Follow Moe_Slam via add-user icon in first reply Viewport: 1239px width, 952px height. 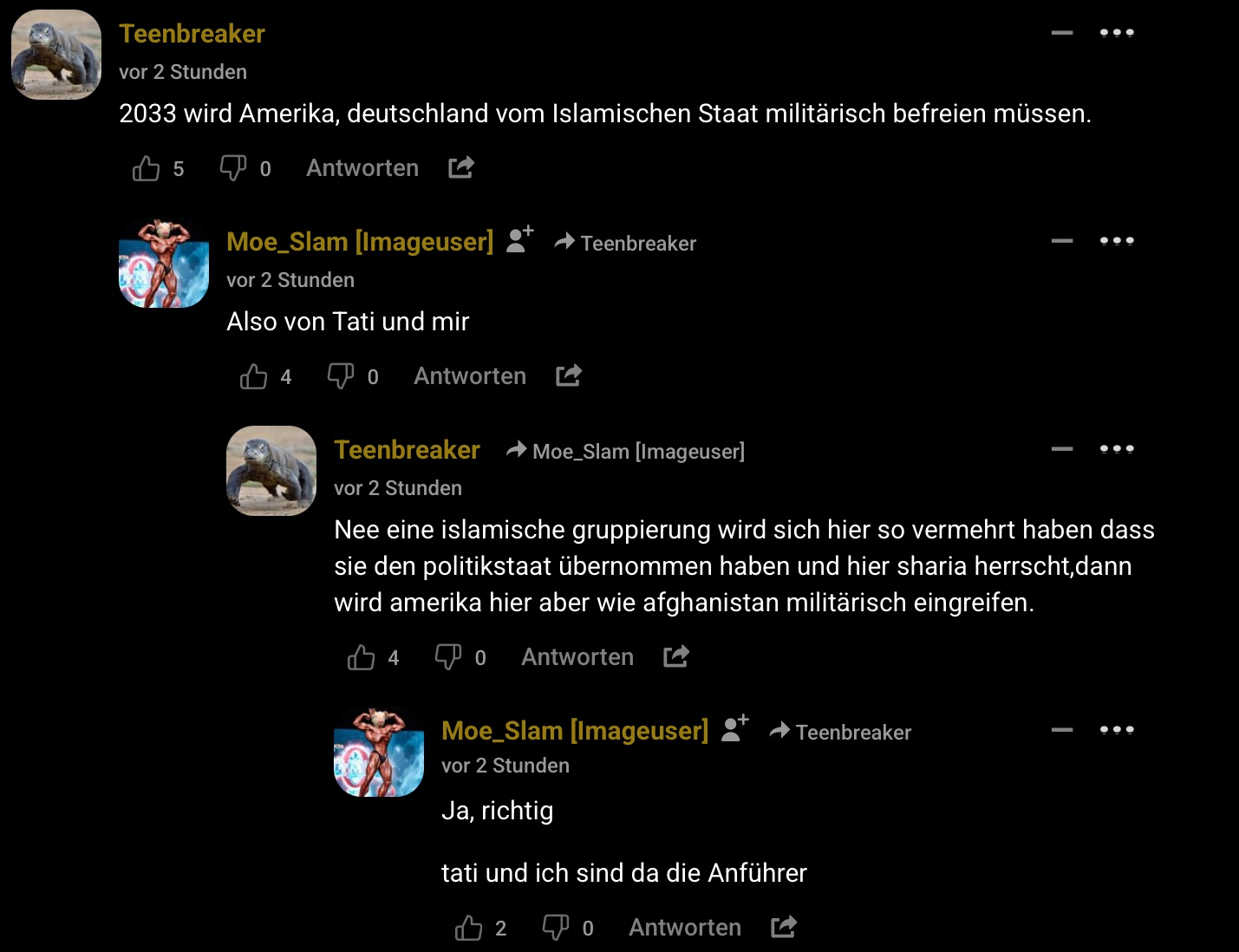(x=519, y=240)
